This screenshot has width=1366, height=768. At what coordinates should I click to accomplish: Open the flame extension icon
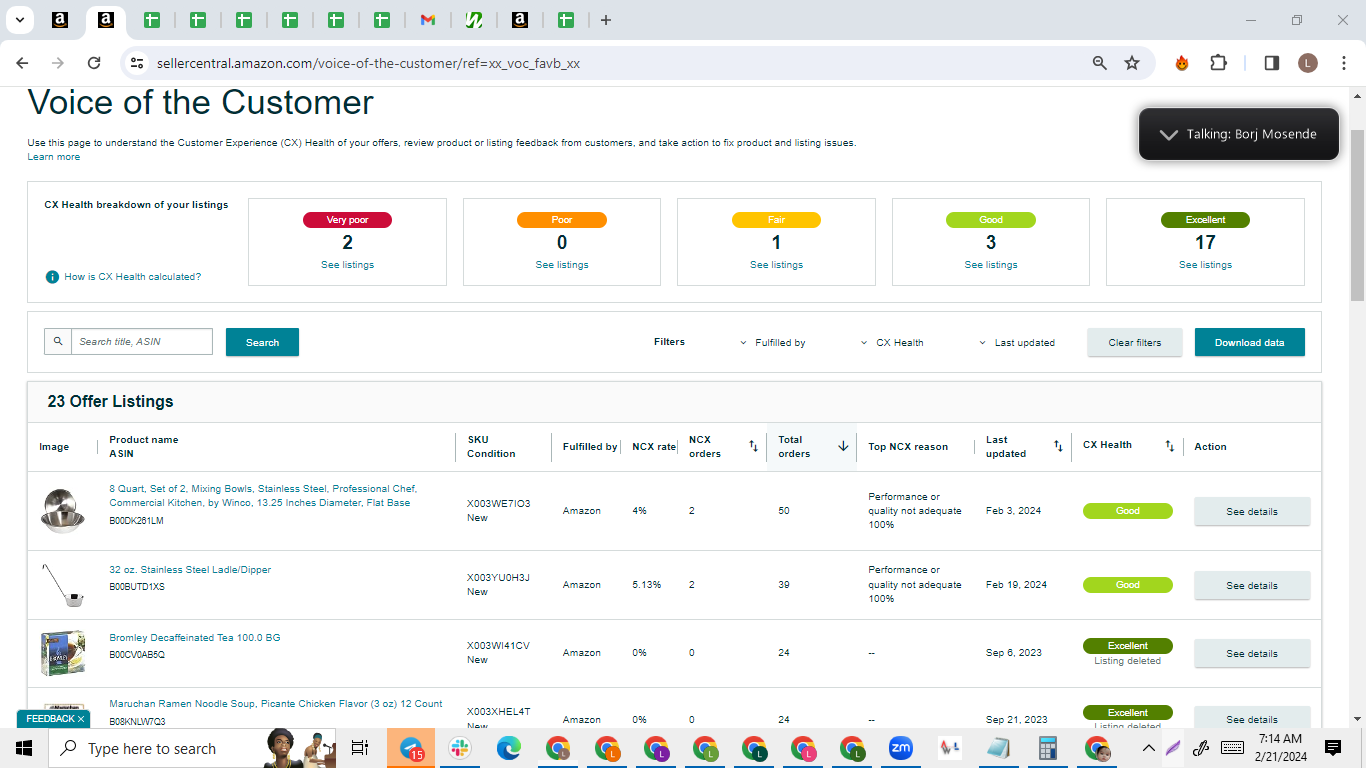[x=1182, y=63]
